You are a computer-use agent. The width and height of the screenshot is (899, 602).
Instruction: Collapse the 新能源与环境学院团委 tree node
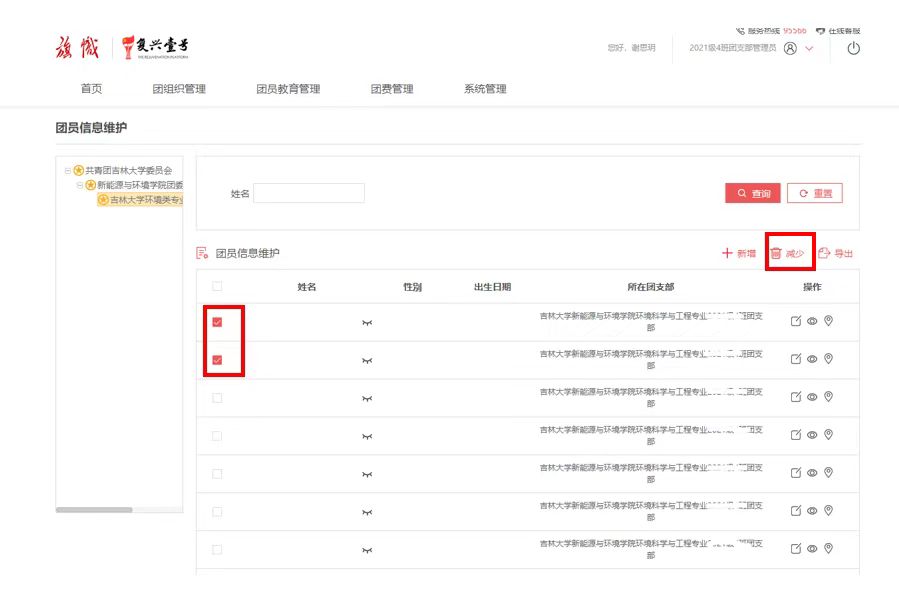pyautogui.click(x=80, y=185)
